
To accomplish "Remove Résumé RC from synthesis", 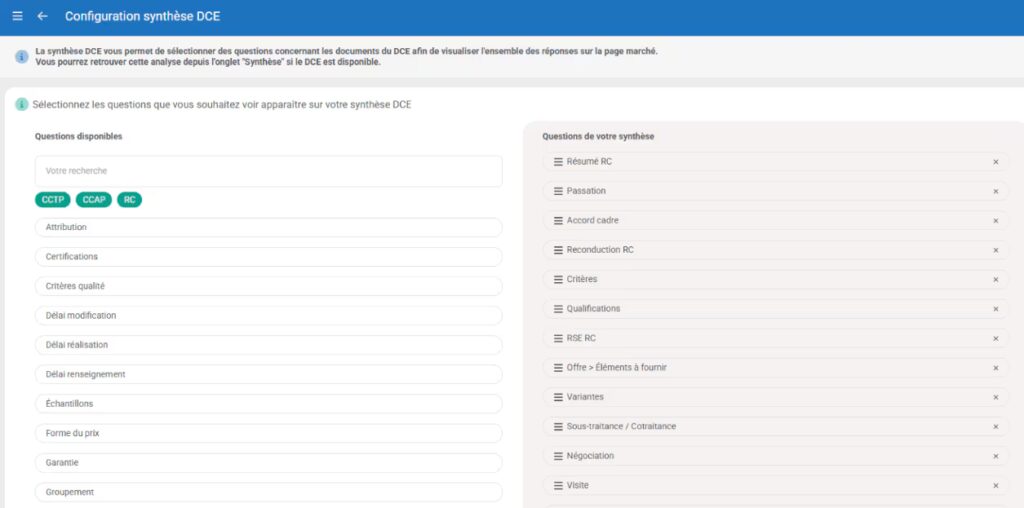I will [x=995, y=162].
